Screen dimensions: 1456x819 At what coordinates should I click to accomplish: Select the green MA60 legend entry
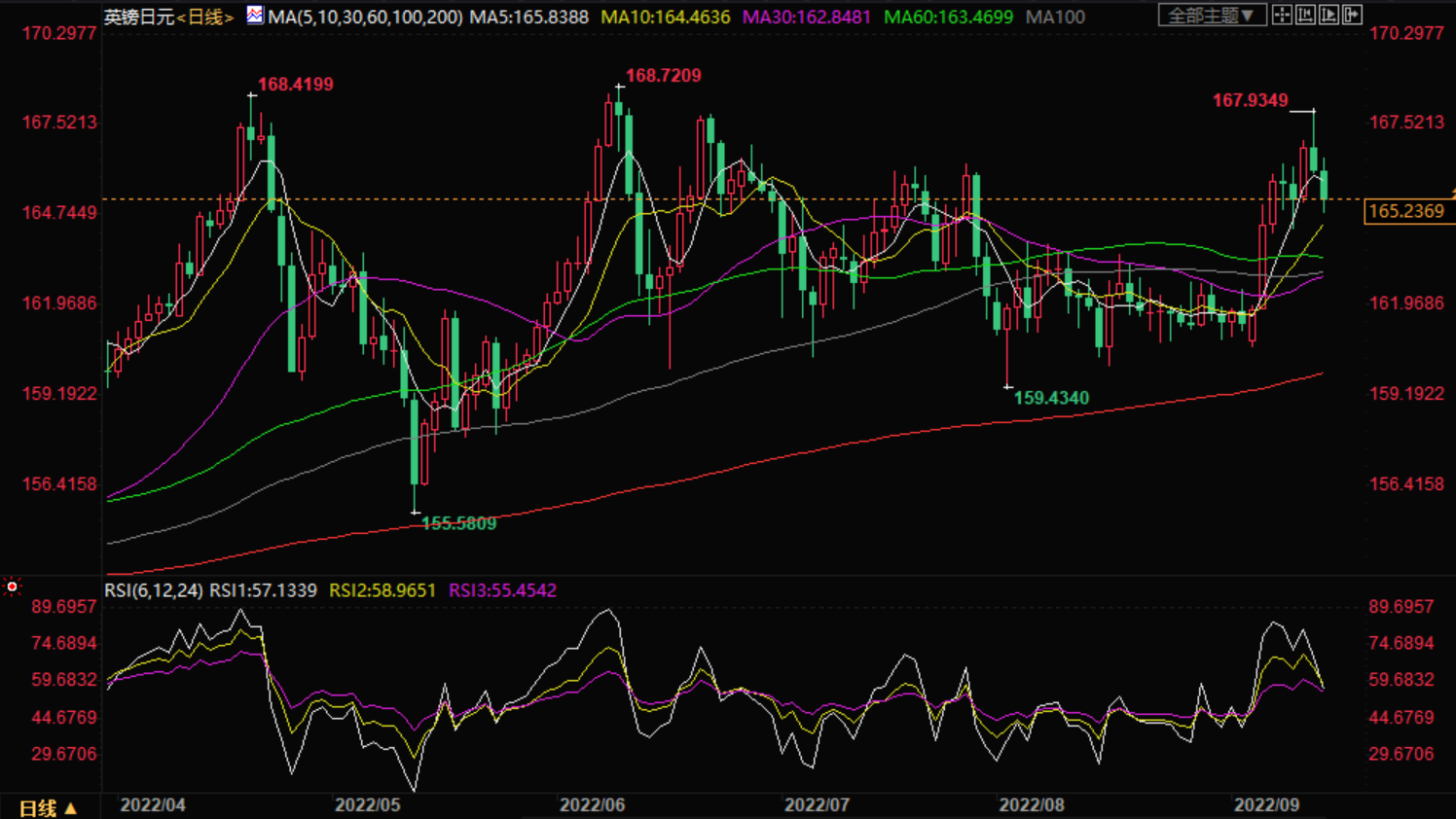(948, 18)
